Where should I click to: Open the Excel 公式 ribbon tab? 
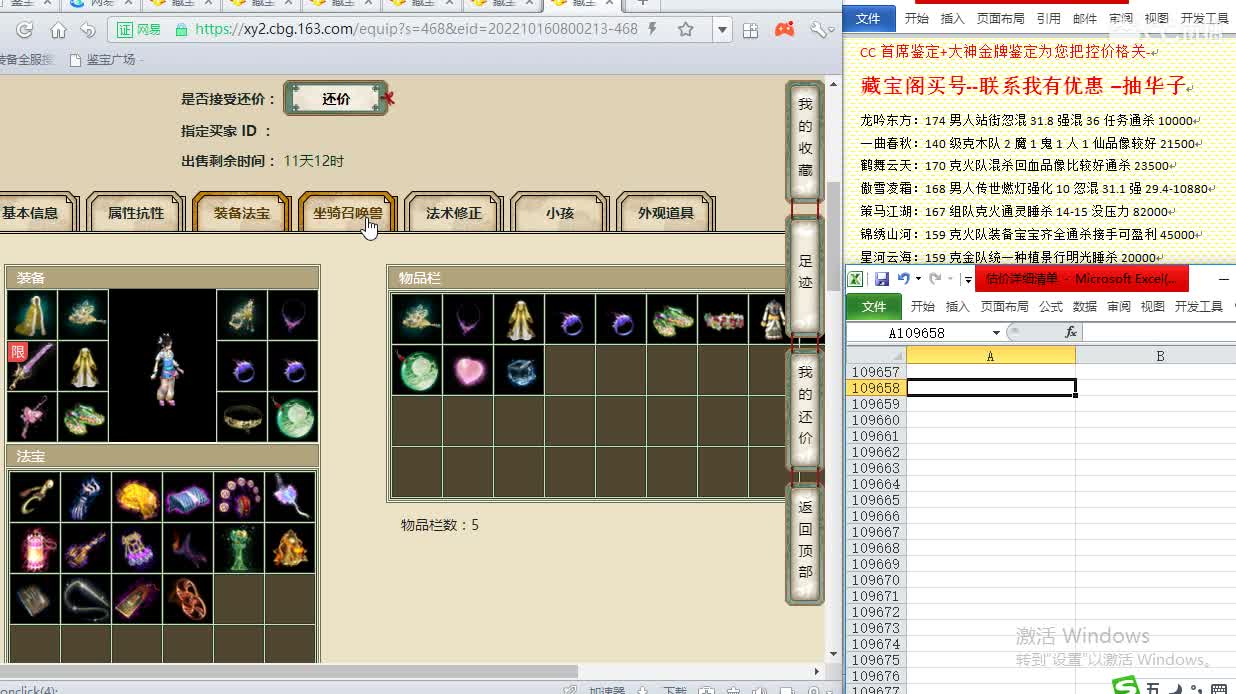pyautogui.click(x=1051, y=307)
